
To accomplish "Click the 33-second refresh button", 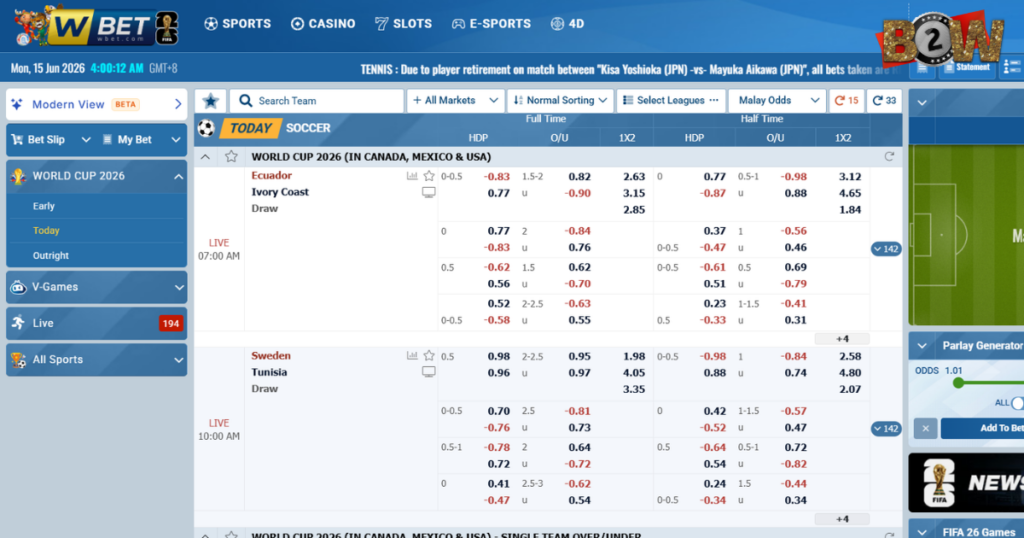I will click(884, 101).
